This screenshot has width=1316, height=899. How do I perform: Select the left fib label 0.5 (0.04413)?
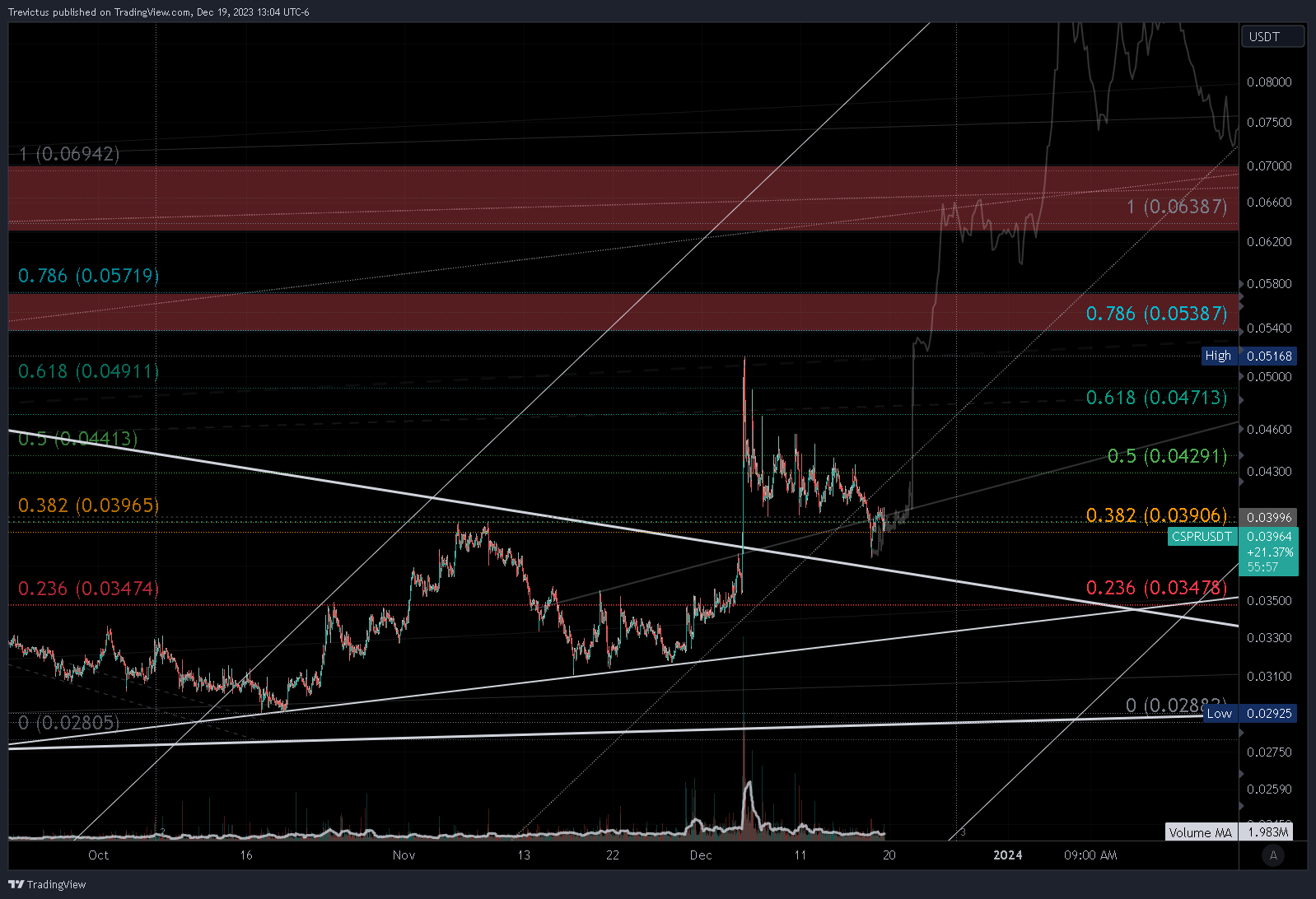(x=77, y=439)
